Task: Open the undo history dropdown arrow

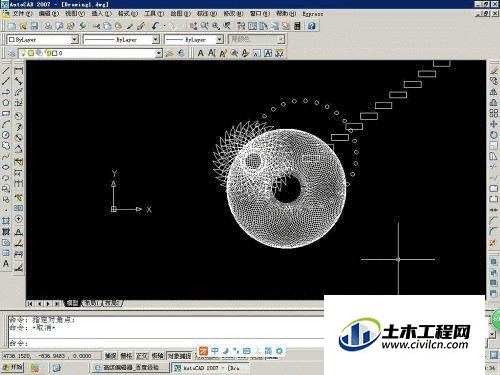Action: [x=164, y=26]
